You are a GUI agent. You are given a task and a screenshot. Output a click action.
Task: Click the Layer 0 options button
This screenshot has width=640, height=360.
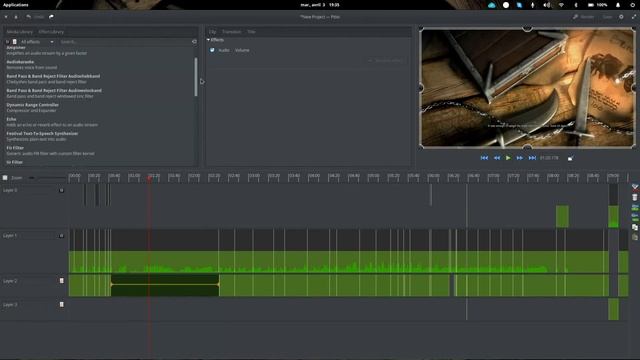pos(62,190)
